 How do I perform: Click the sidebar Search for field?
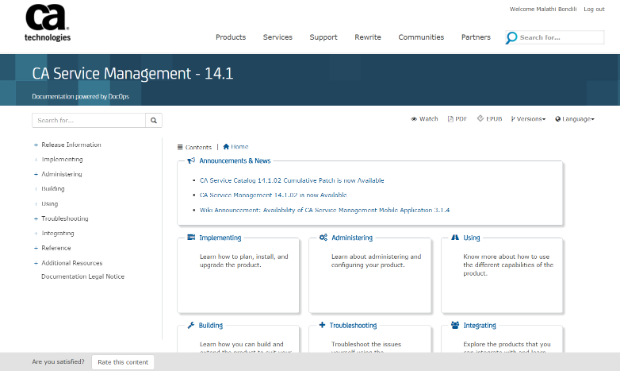click(x=89, y=120)
